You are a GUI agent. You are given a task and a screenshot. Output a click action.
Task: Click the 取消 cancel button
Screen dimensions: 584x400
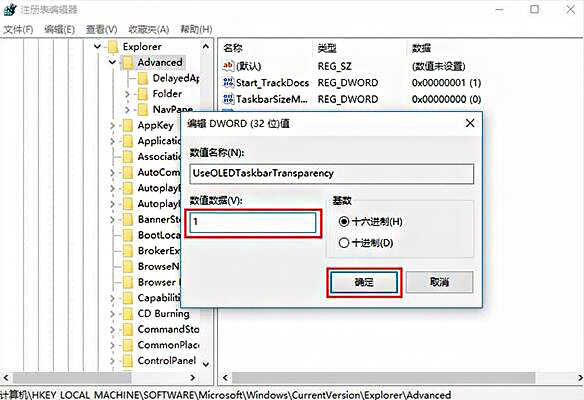439,282
